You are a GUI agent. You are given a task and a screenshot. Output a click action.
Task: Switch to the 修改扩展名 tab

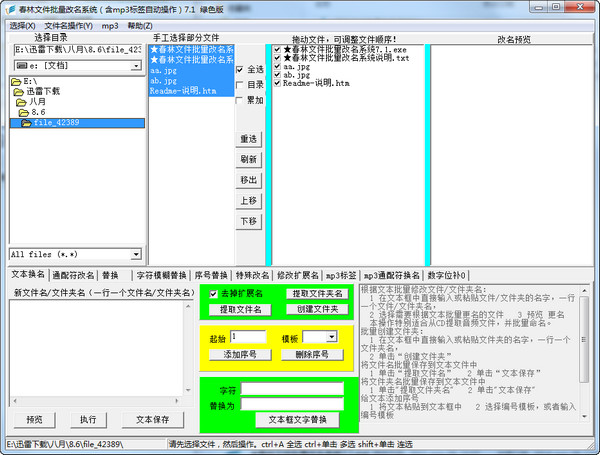(297, 275)
